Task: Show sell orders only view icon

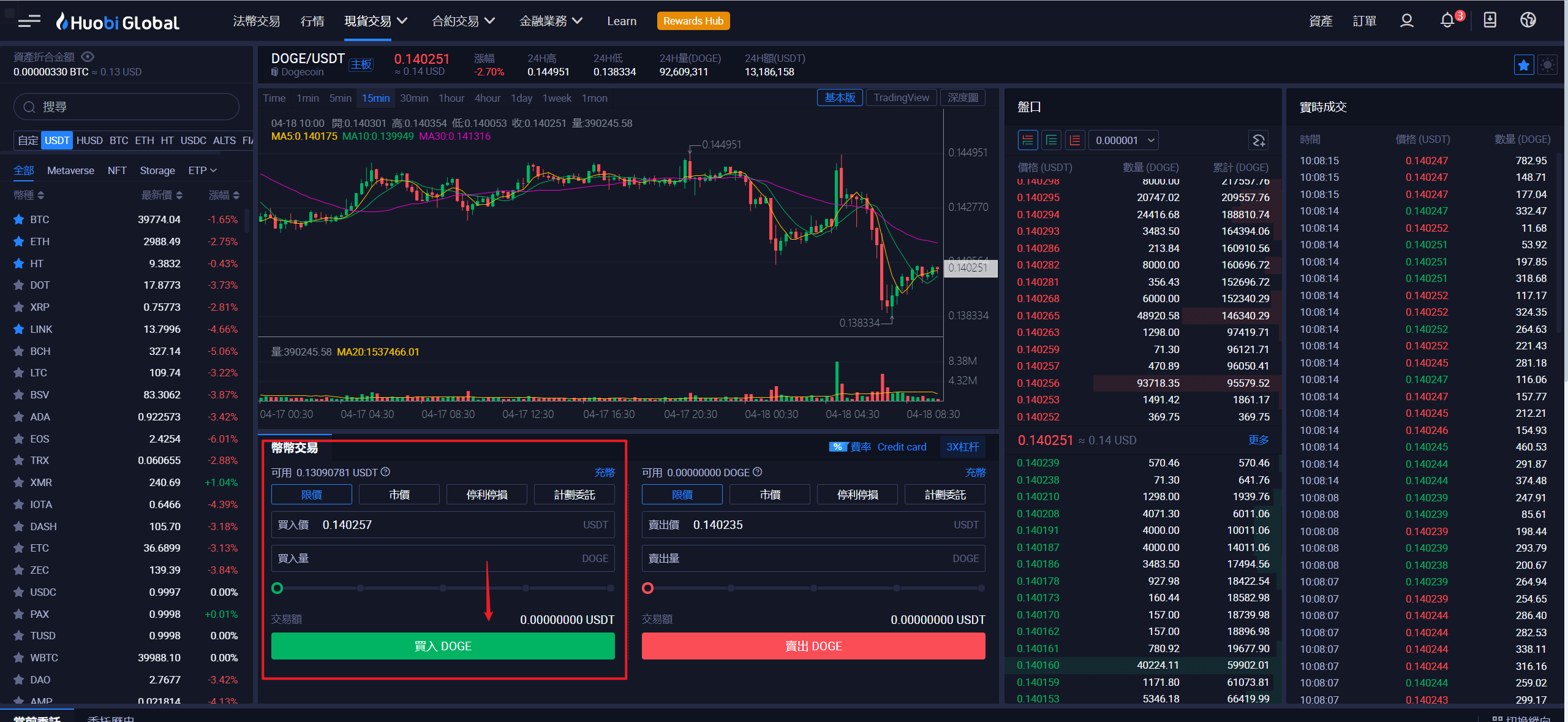Action: 1075,140
